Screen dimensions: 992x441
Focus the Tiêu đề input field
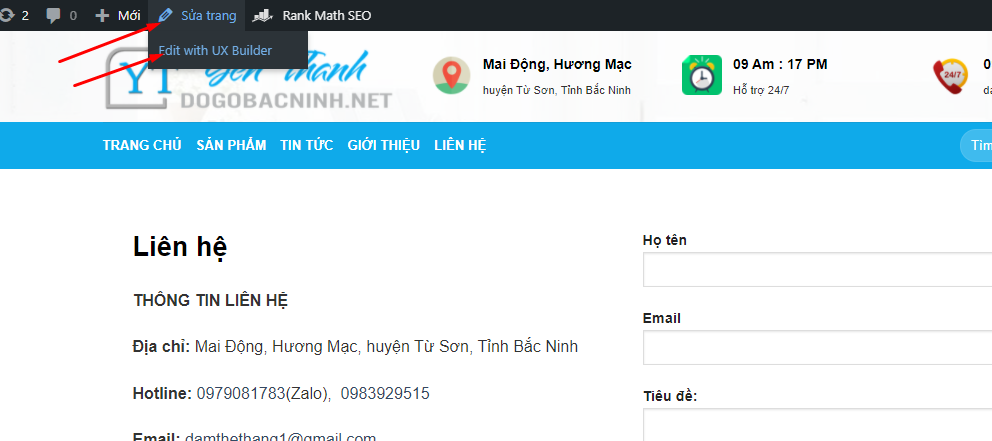(817, 425)
